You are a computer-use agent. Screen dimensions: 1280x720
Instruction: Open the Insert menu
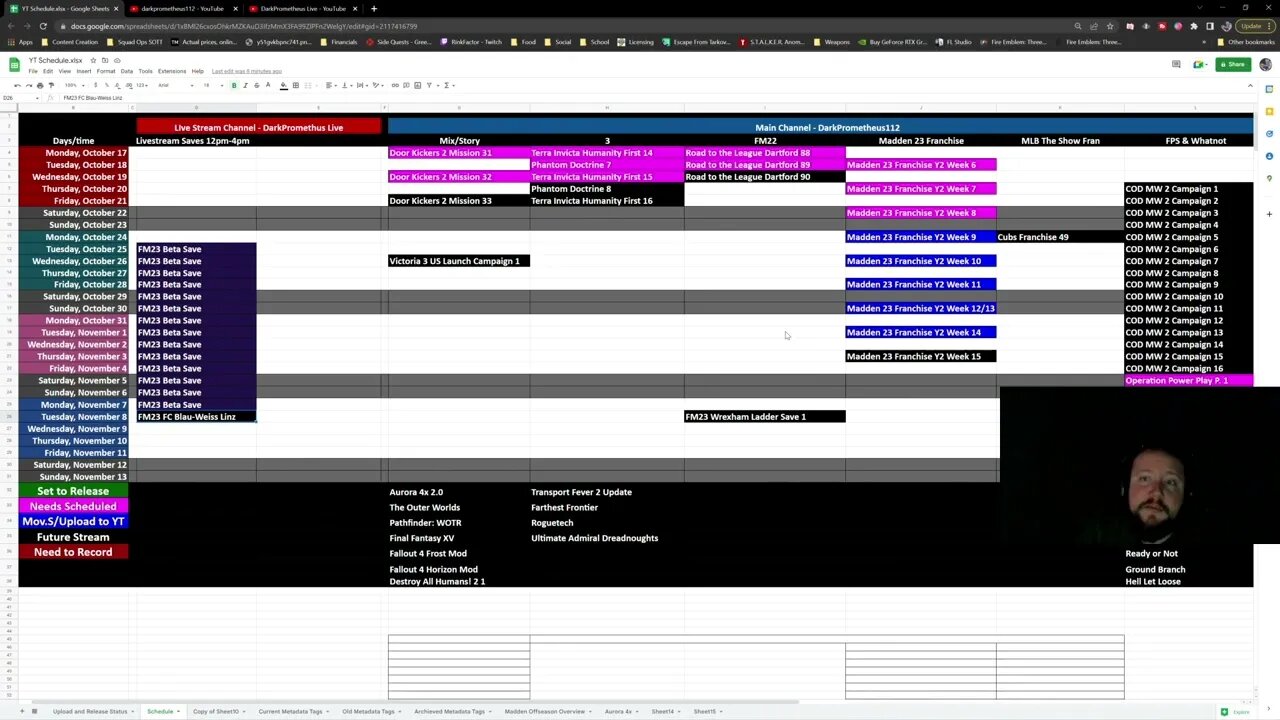(x=84, y=71)
